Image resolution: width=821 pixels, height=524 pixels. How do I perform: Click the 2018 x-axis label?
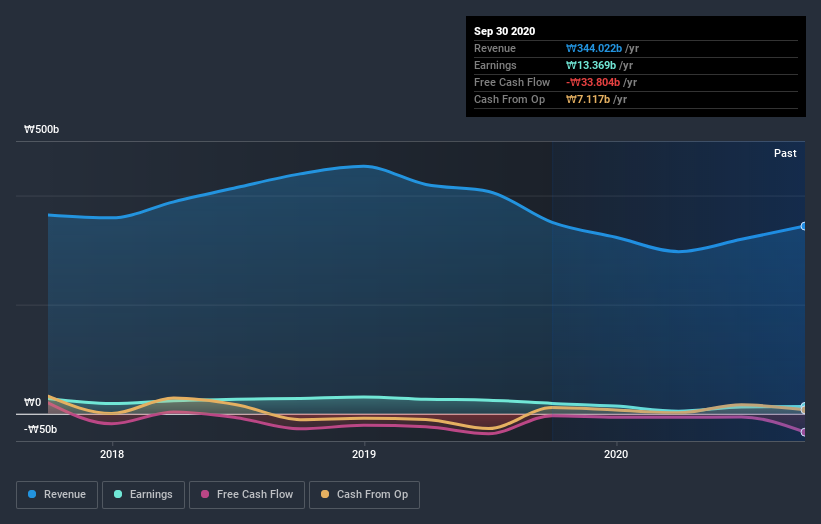112,454
